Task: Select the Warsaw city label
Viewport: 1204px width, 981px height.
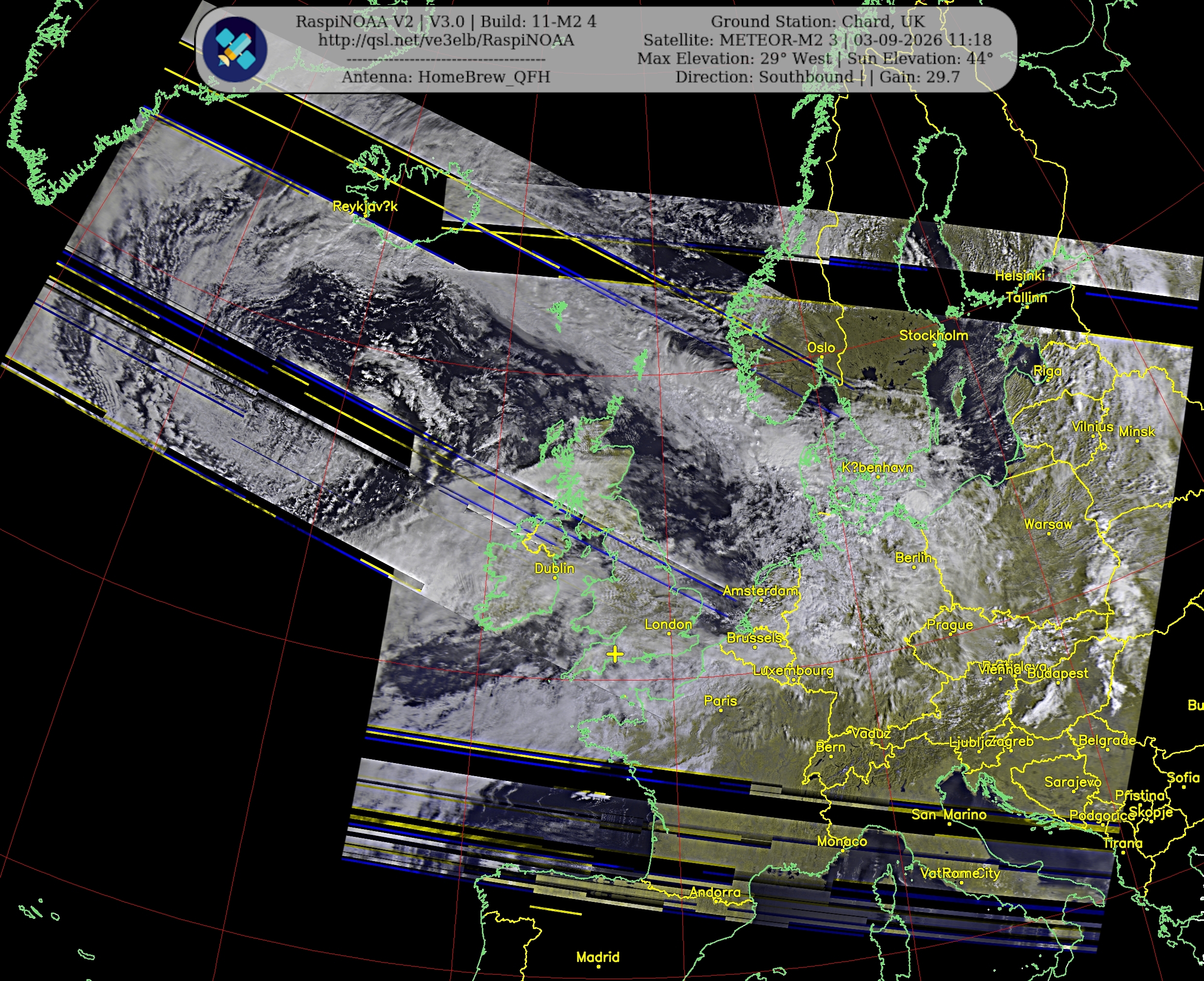Action: tap(1048, 524)
